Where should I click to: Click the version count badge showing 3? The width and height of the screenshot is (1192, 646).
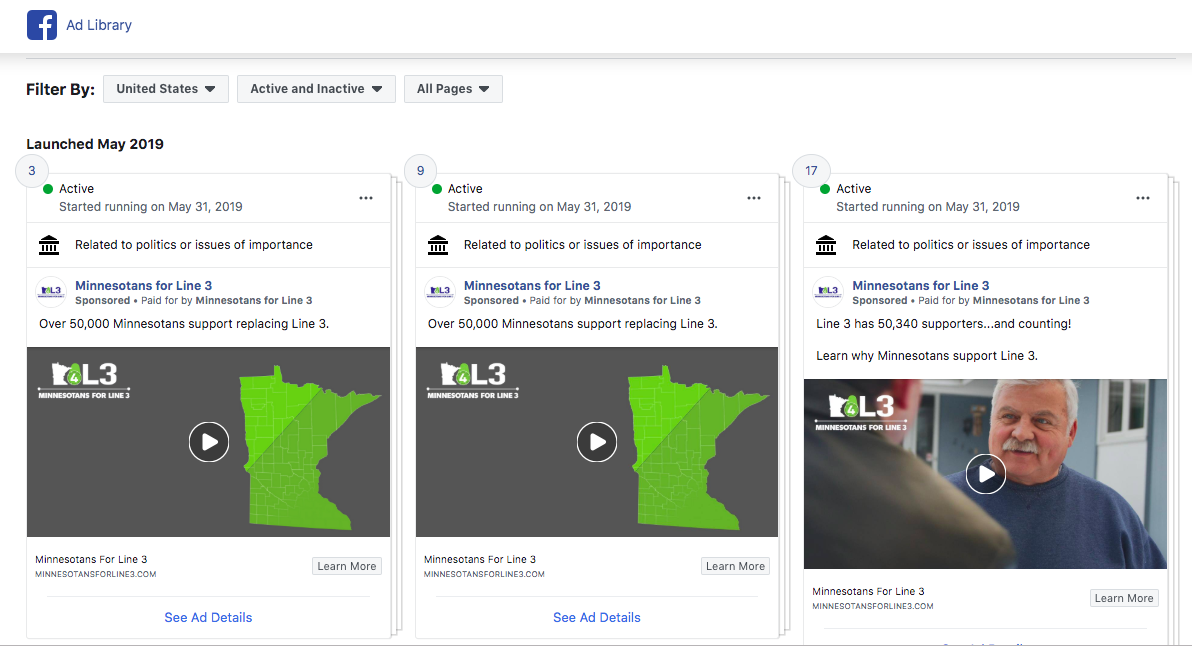32,171
